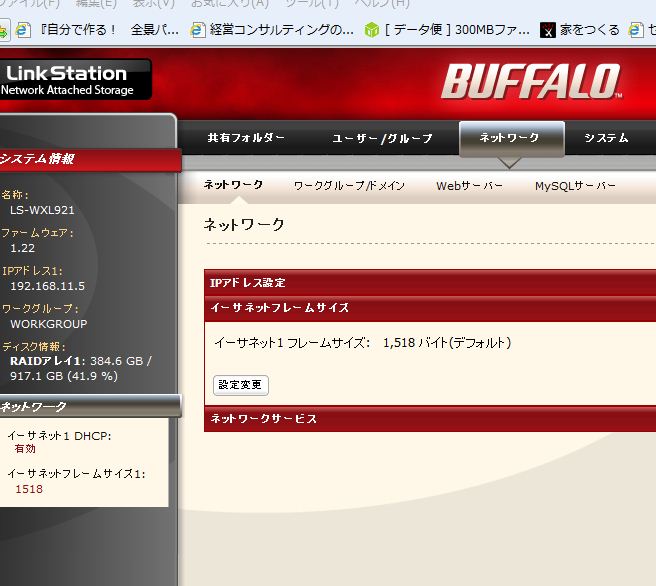Screen dimensions: 656x586
Task: Expand the IPアドレス設定 section
Action: [x=430, y=283]
